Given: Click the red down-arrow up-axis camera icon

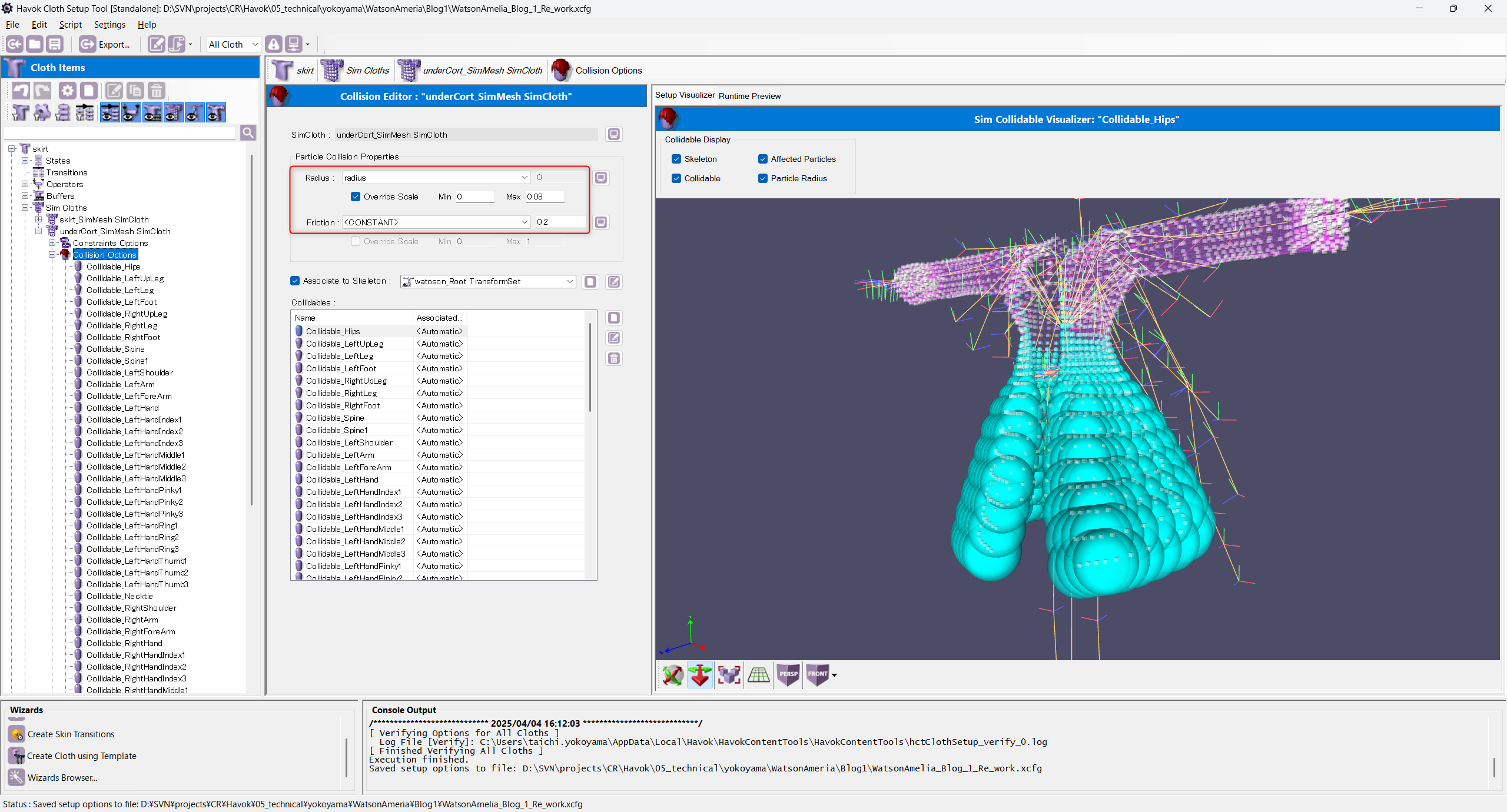Looking at the screenshot, I should coord(700,675).
